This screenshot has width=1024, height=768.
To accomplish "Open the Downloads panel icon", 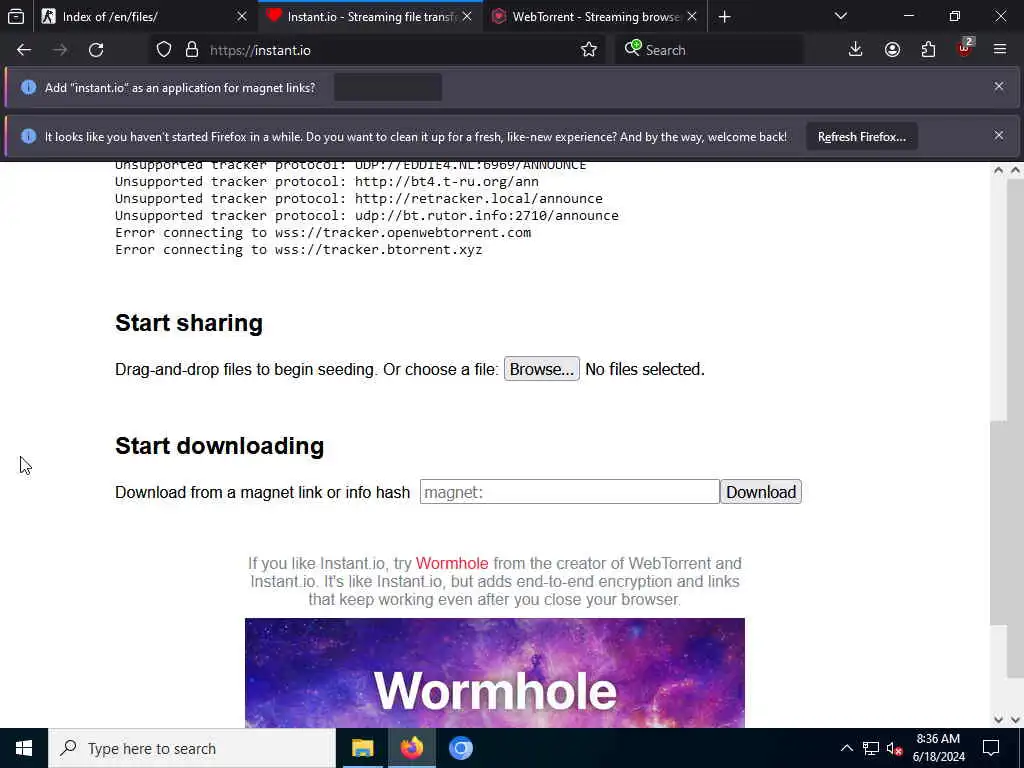I will [855, 50].
